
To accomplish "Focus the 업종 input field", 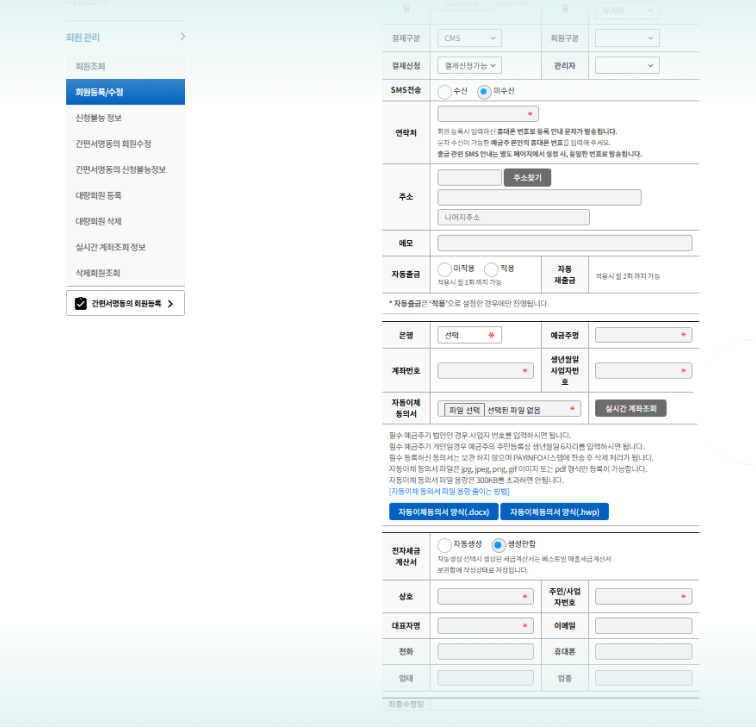I will (x=644, y=678).
